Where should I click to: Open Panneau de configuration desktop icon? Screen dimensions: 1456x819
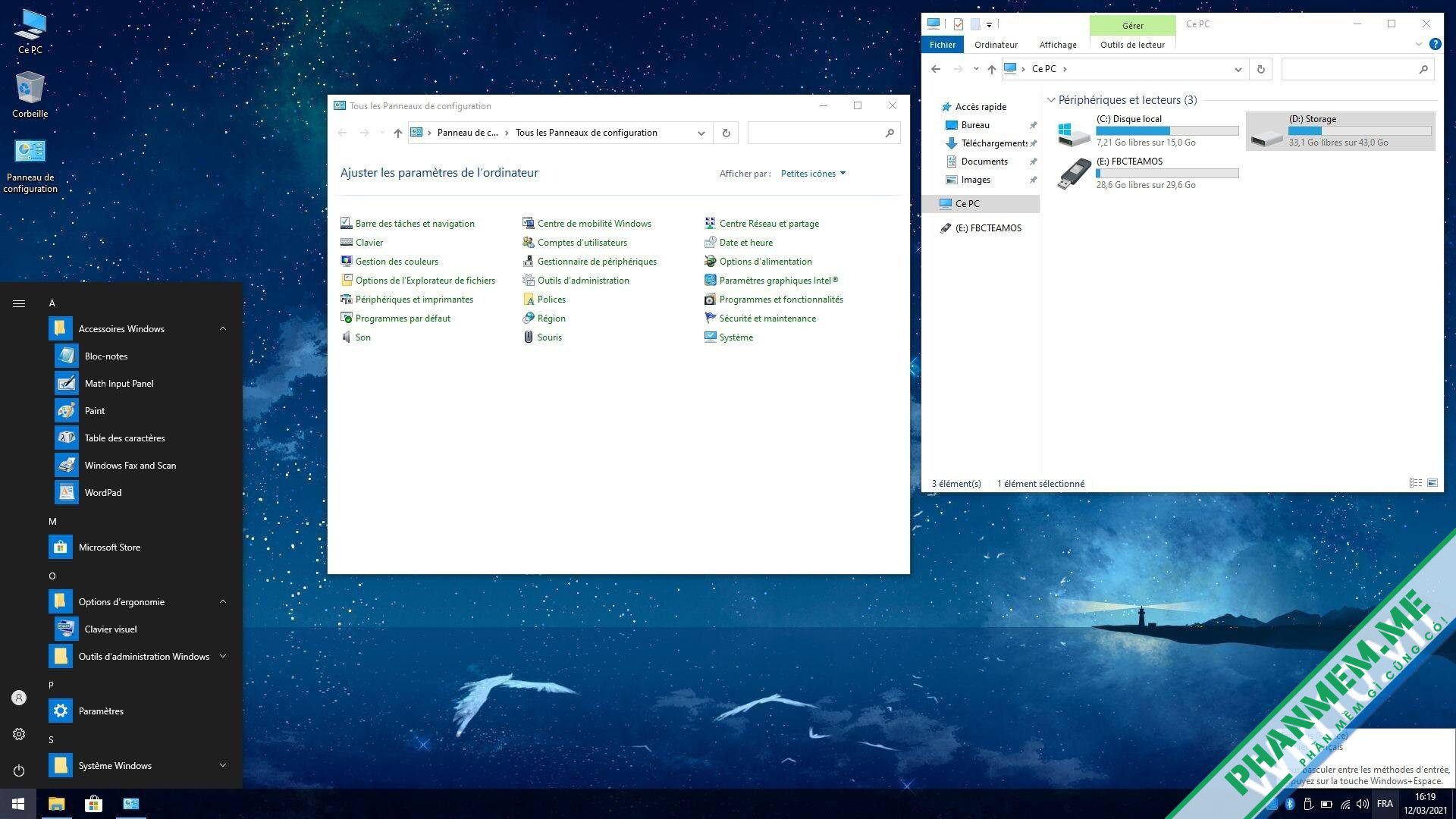click(30, 166)
